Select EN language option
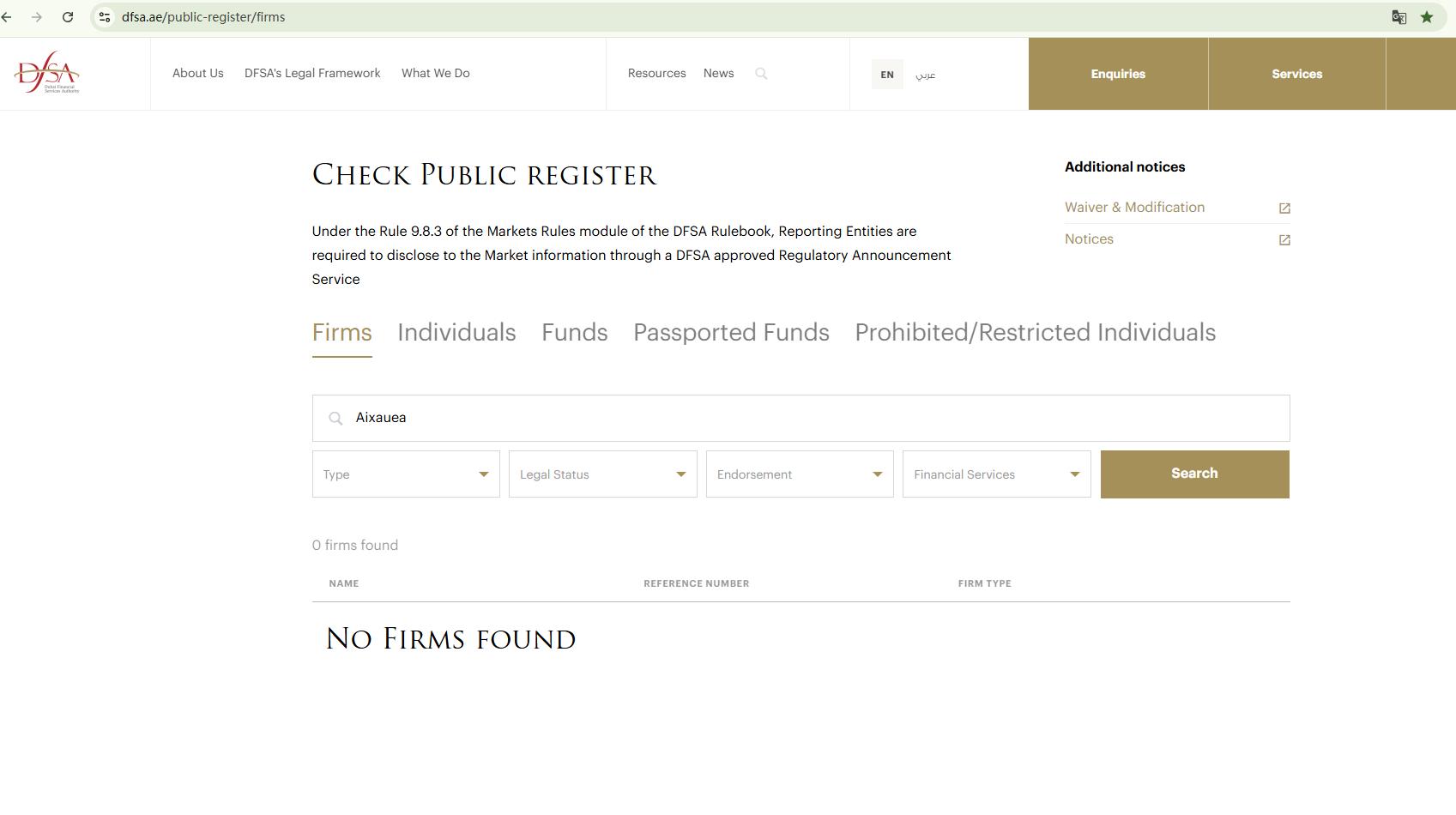 pyautogui.click(x=887, y=75)
